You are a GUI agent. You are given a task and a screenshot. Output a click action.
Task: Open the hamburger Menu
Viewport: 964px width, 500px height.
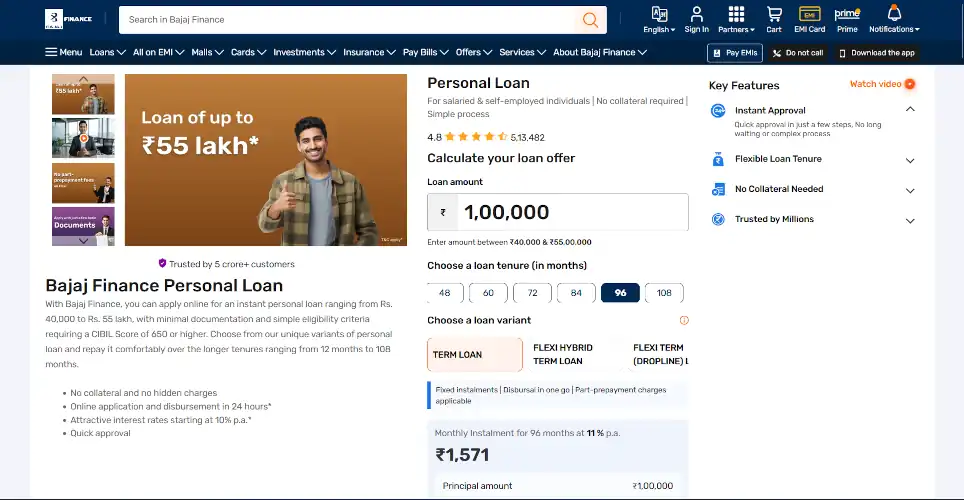(x=63, y=52)
